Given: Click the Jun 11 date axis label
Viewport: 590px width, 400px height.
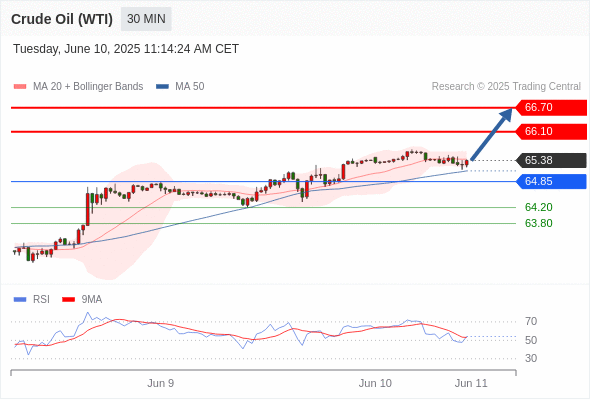Looking at the screenshot, I should [x=471, y=383].
